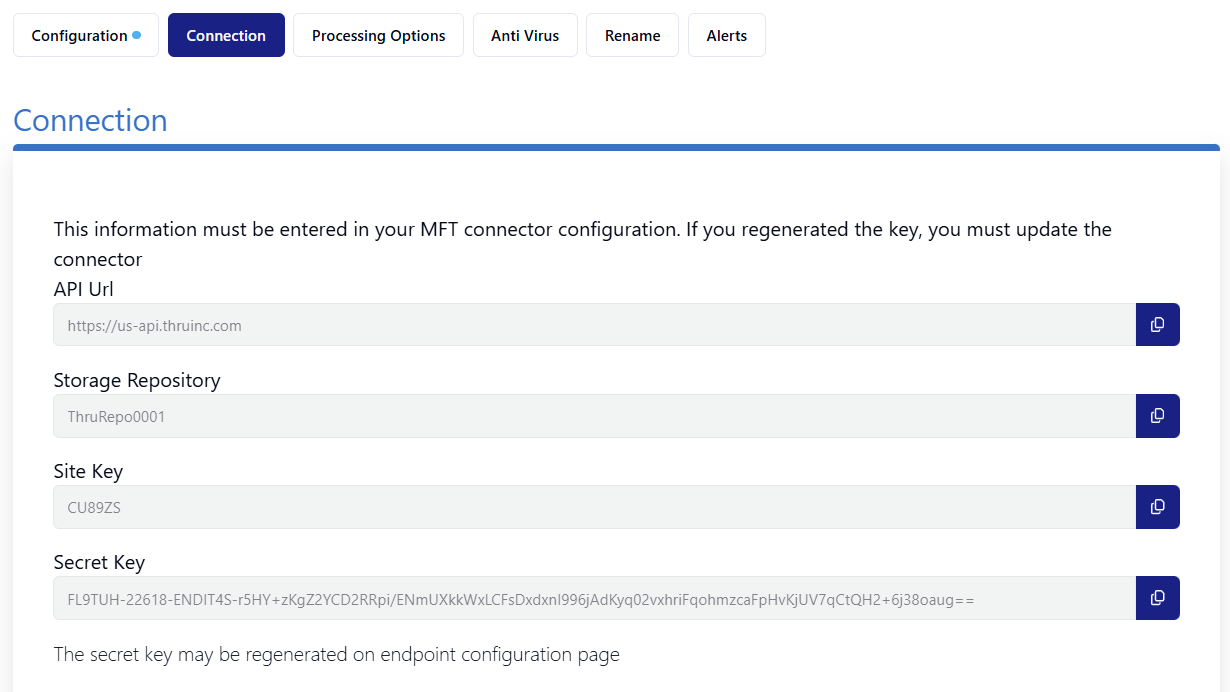Click inside the Secret Key text field

tap(594, 598)
